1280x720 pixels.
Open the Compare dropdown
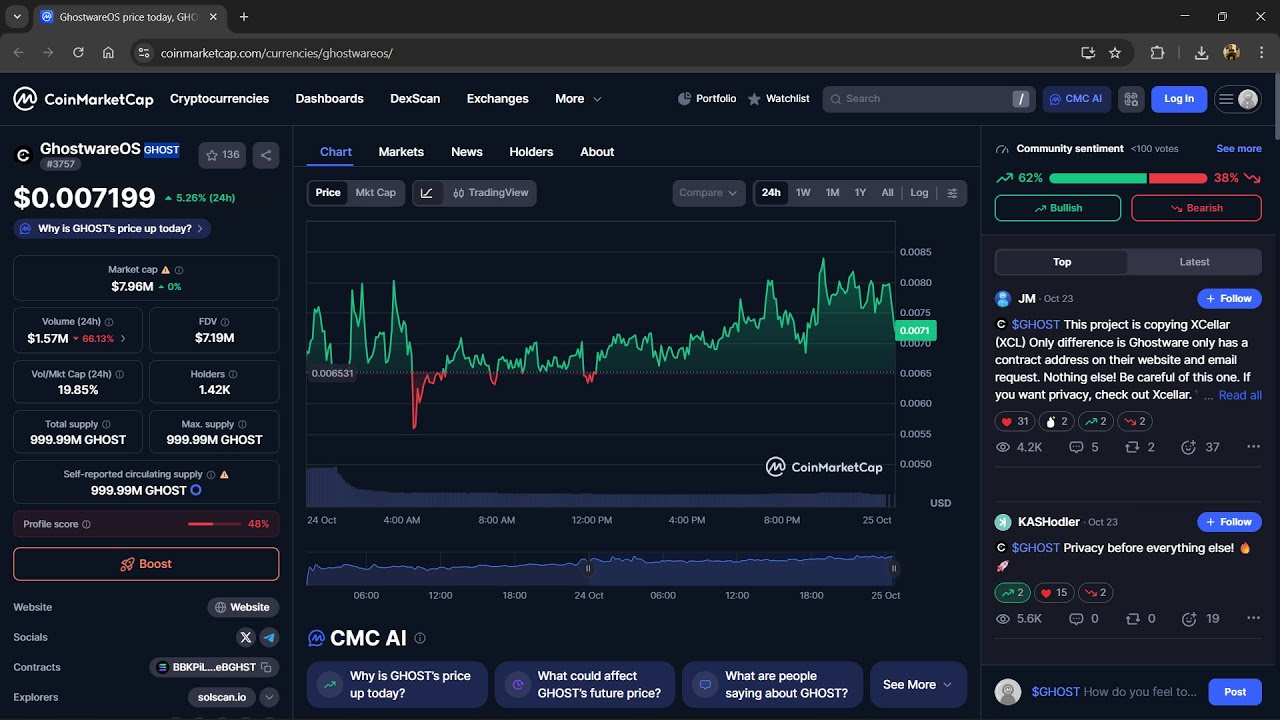(708, 193)
